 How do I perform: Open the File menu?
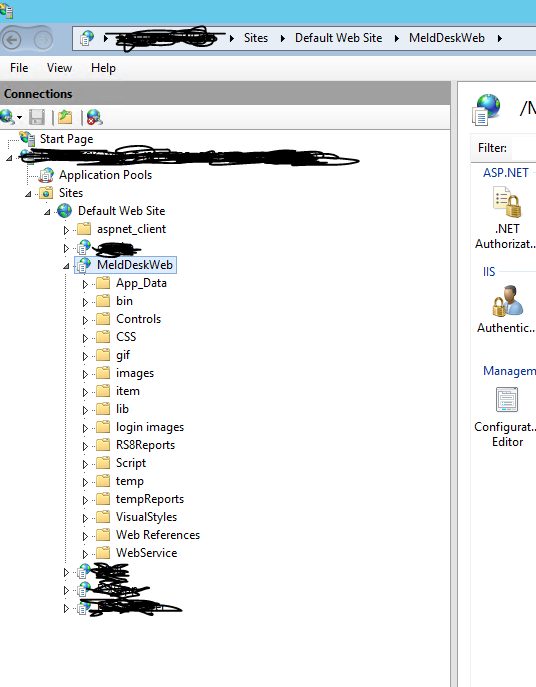pyautogui.click(x=19, y=68)
